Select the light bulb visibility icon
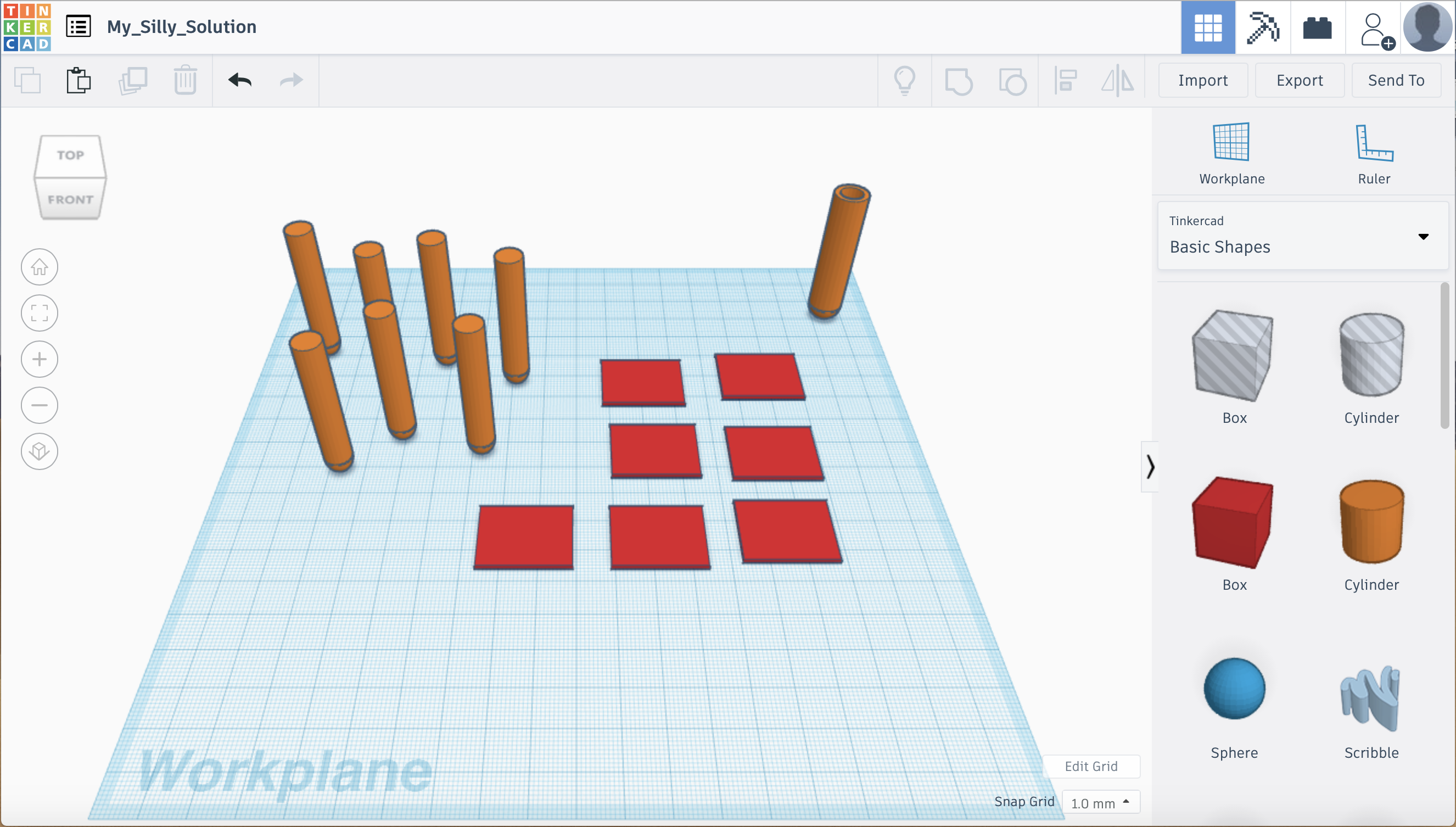Image resolution: width=1456 pixels, height=827 pixels. click(905, 79)
